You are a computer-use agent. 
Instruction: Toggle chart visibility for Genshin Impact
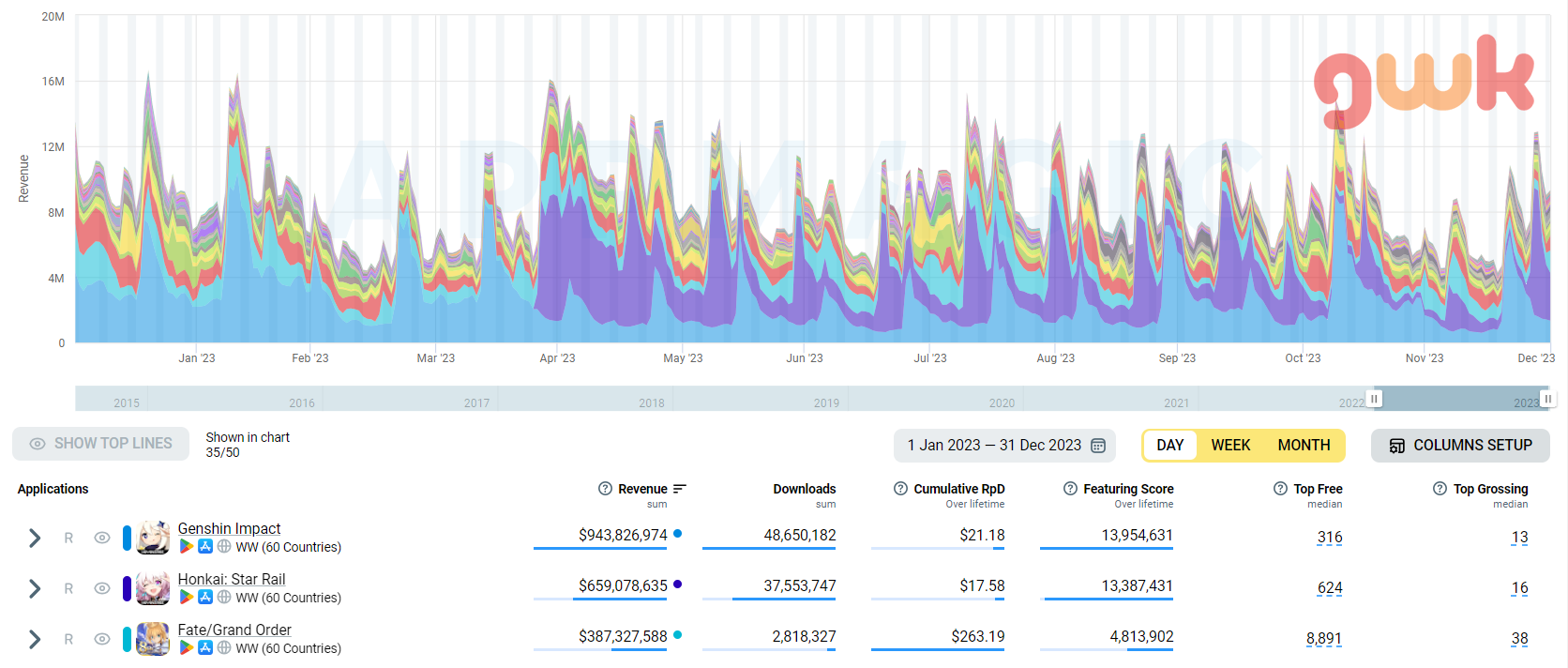[102, 538]
